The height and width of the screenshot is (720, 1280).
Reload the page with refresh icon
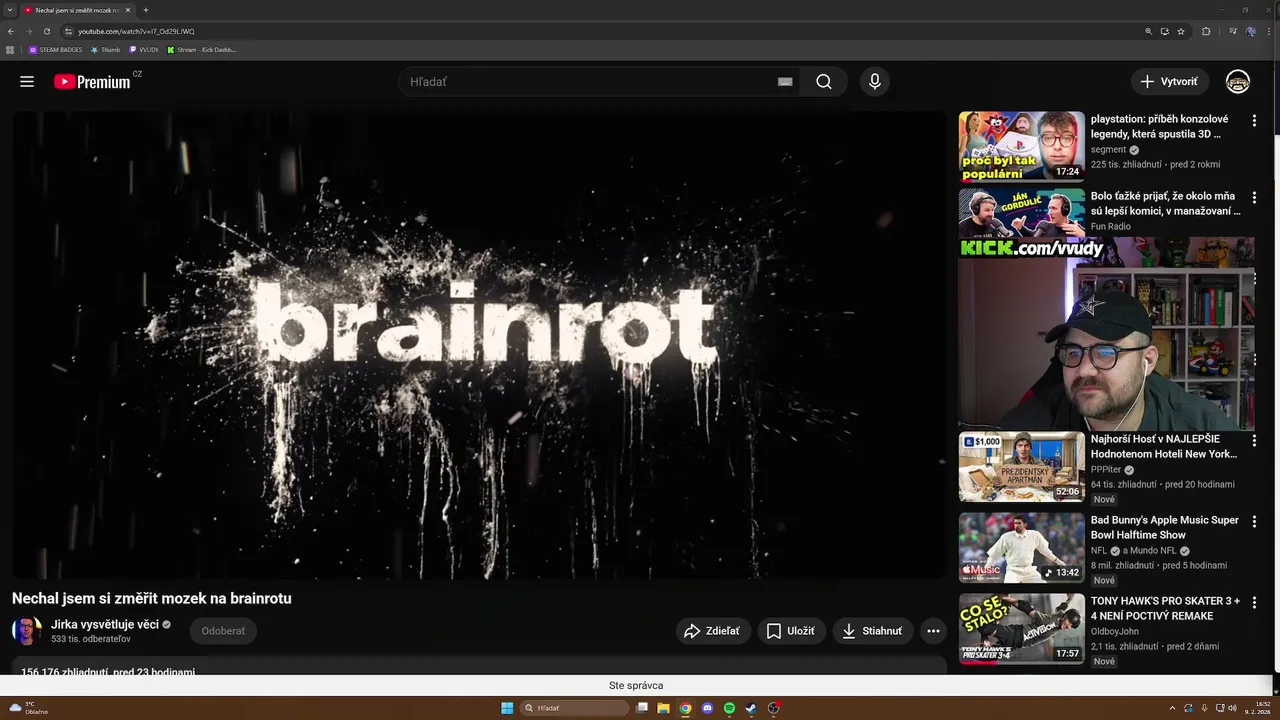pos(46,31)
